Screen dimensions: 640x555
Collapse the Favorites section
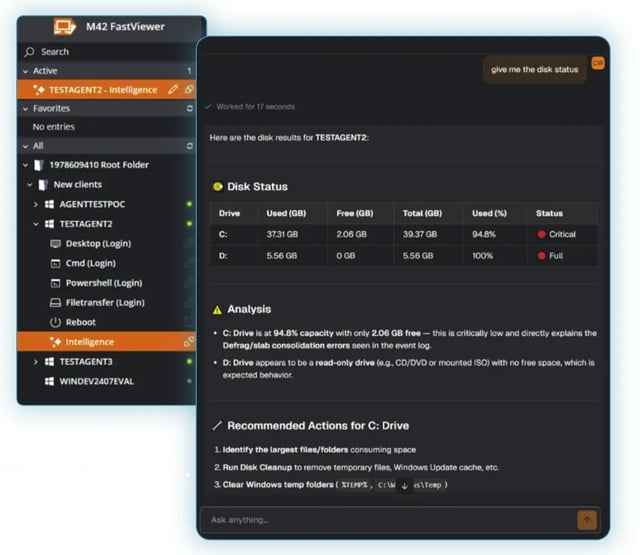[x=26, y=109]
